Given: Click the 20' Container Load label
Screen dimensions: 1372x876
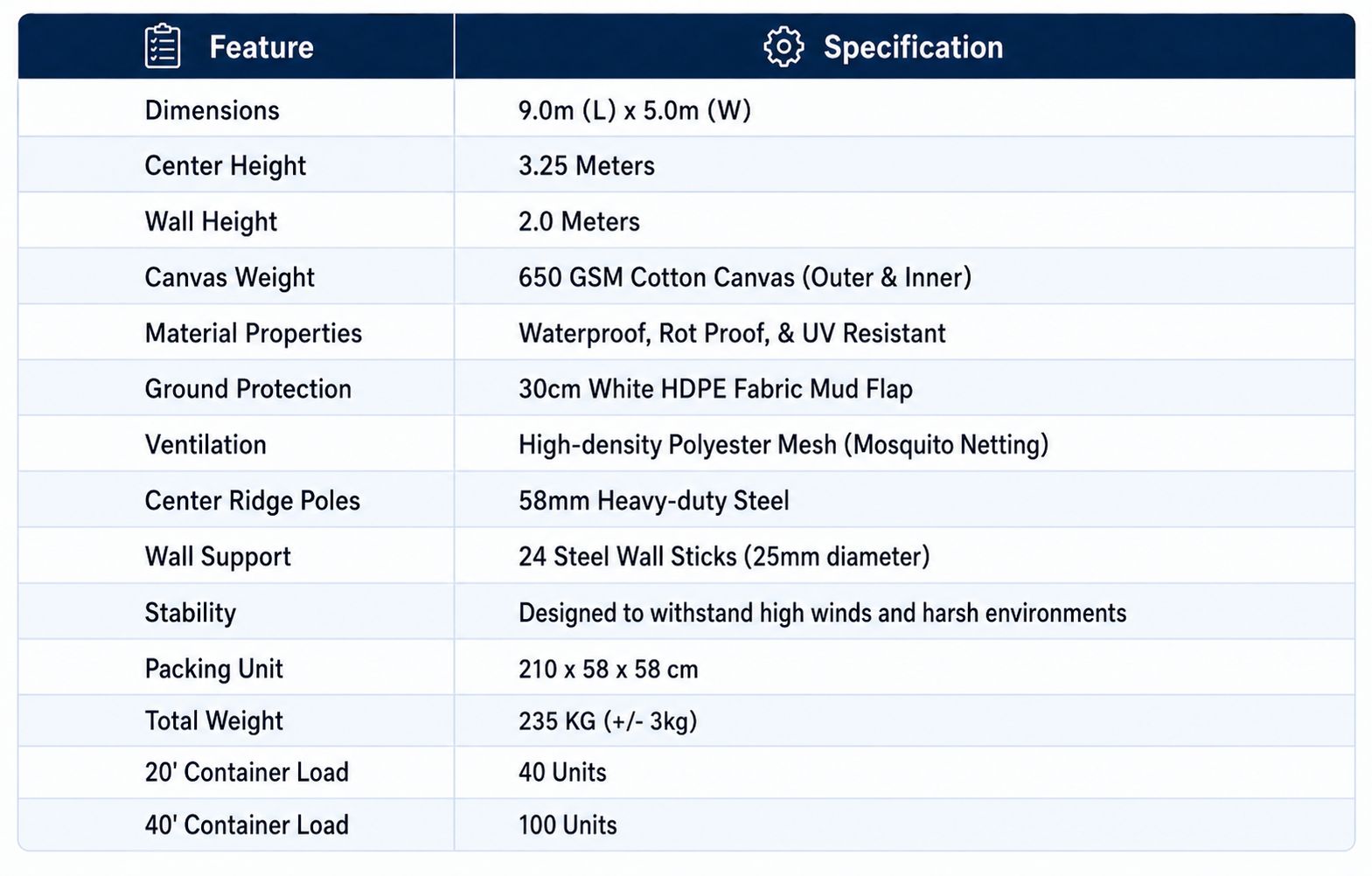Looking at the screenshot, I should [247, 773].
